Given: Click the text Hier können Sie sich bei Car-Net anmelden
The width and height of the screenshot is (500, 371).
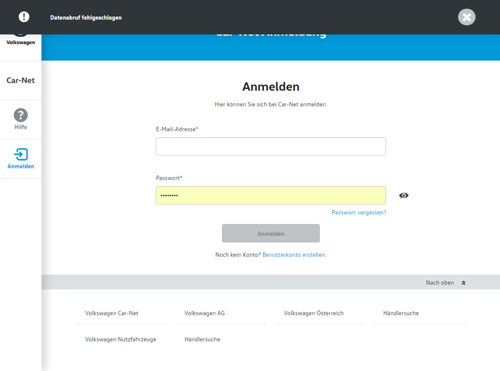Looking at the screenshot, I should click(271, 104).
